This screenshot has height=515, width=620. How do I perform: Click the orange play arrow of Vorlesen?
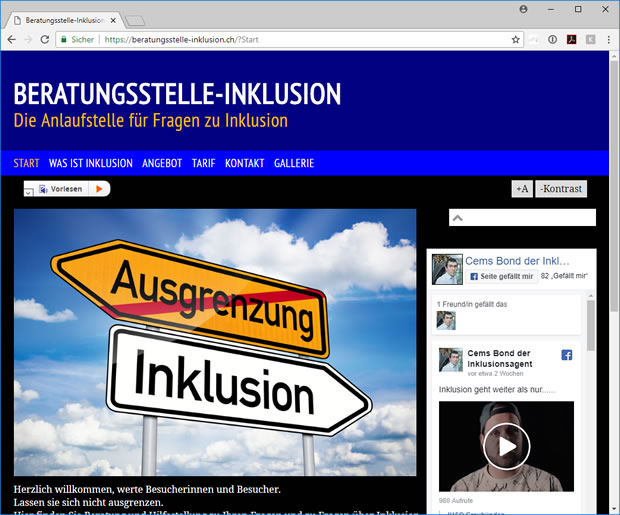(x=98, y=189)
